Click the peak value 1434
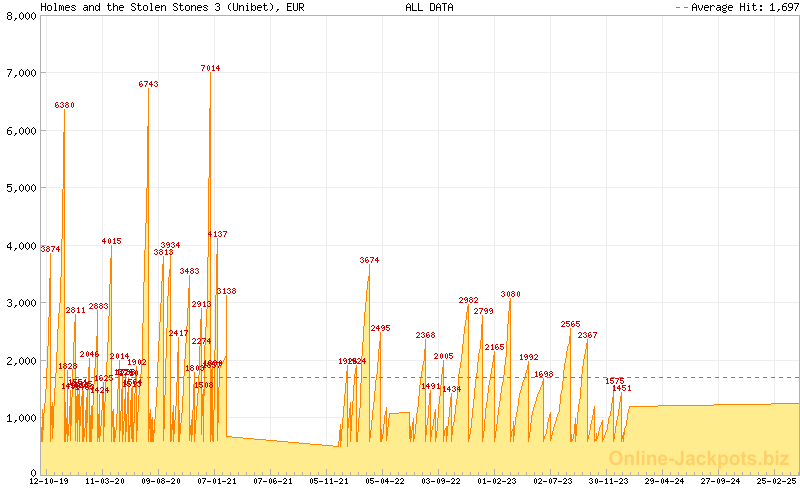 452,389
